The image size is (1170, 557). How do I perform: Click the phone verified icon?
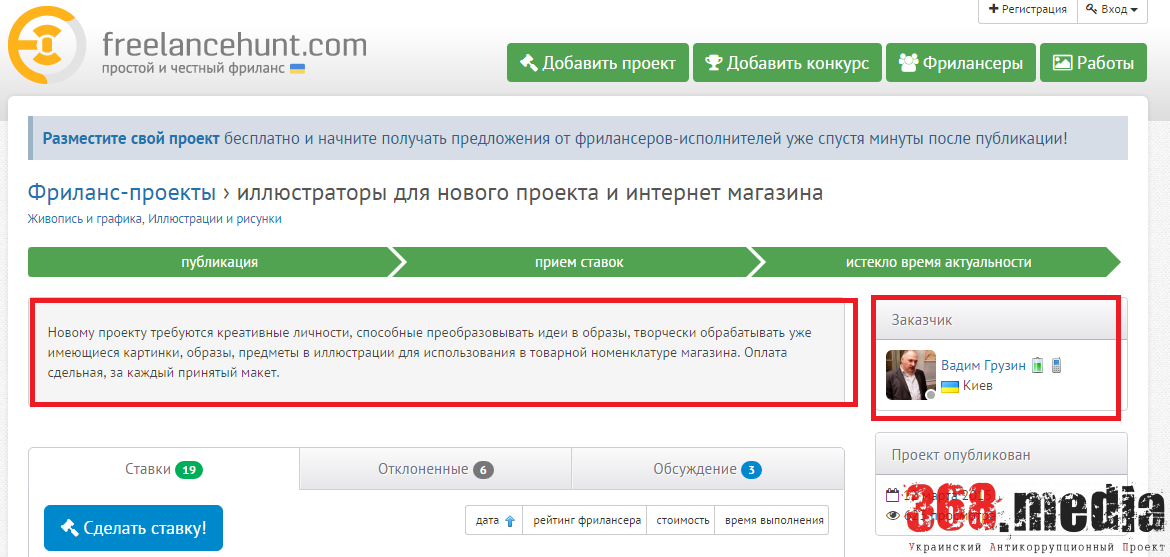coord(1056,366)
